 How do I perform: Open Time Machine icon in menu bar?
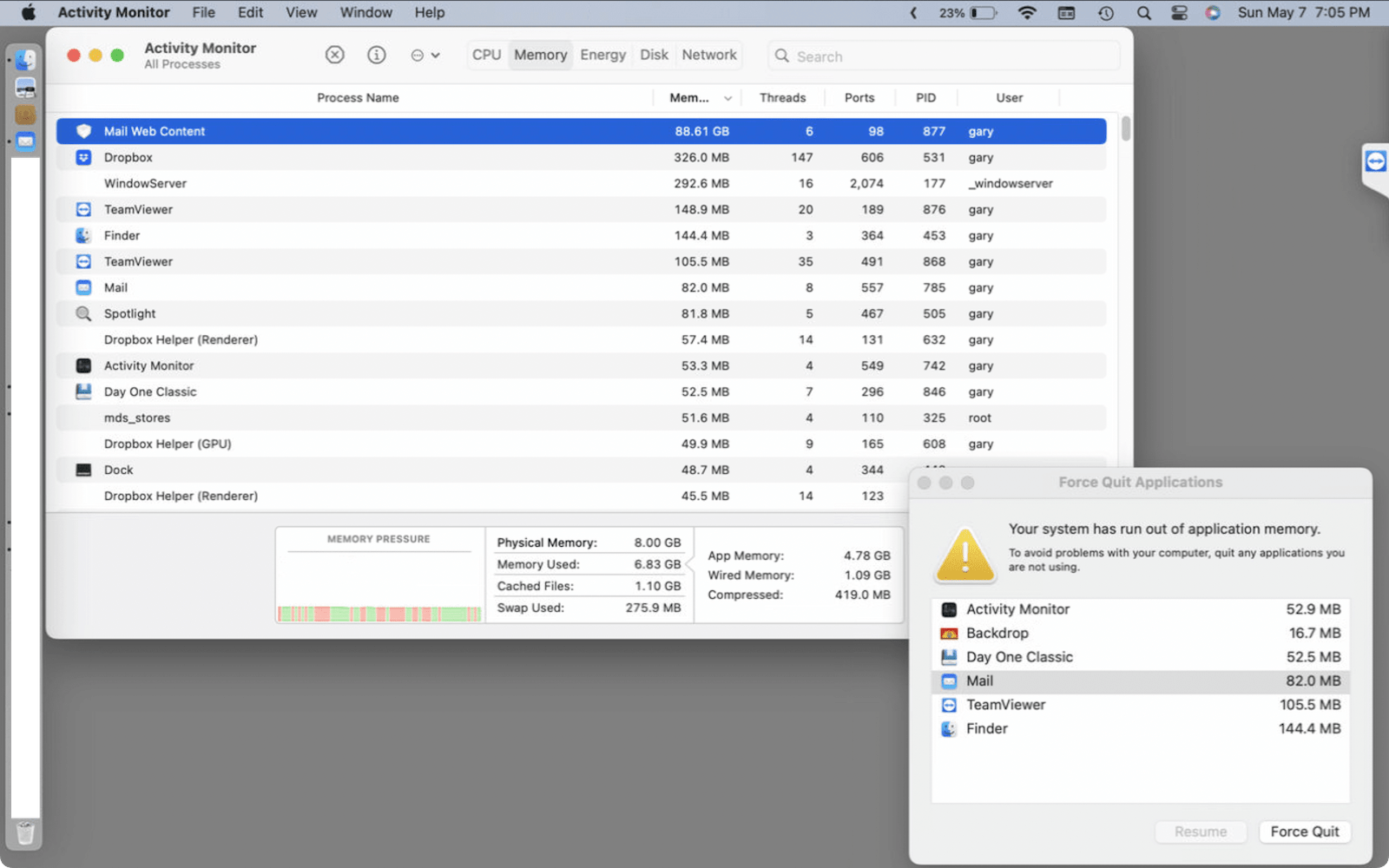pyautogui.click(x=1105, y=12)
